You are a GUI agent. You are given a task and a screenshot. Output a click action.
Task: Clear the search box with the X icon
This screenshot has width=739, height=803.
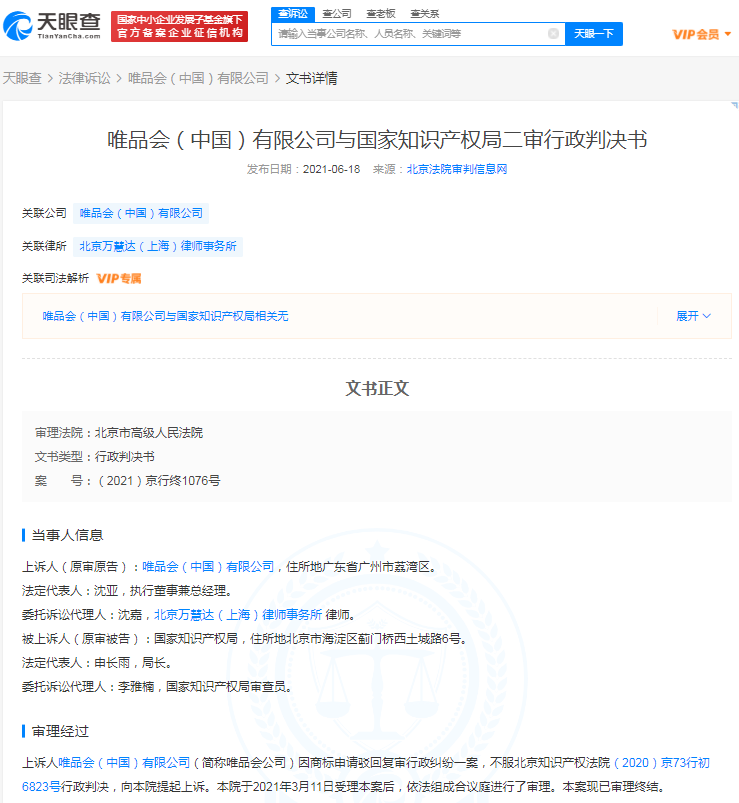553,34
